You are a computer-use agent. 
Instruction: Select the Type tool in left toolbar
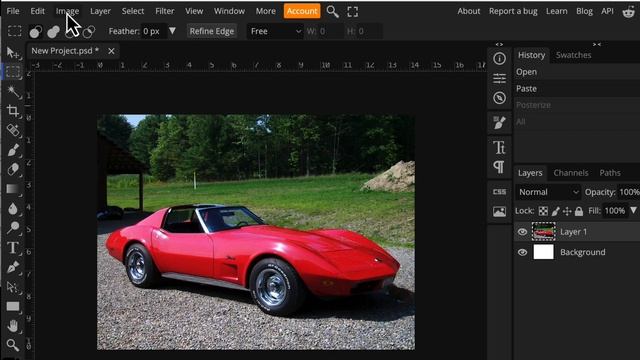click(13, 248)
